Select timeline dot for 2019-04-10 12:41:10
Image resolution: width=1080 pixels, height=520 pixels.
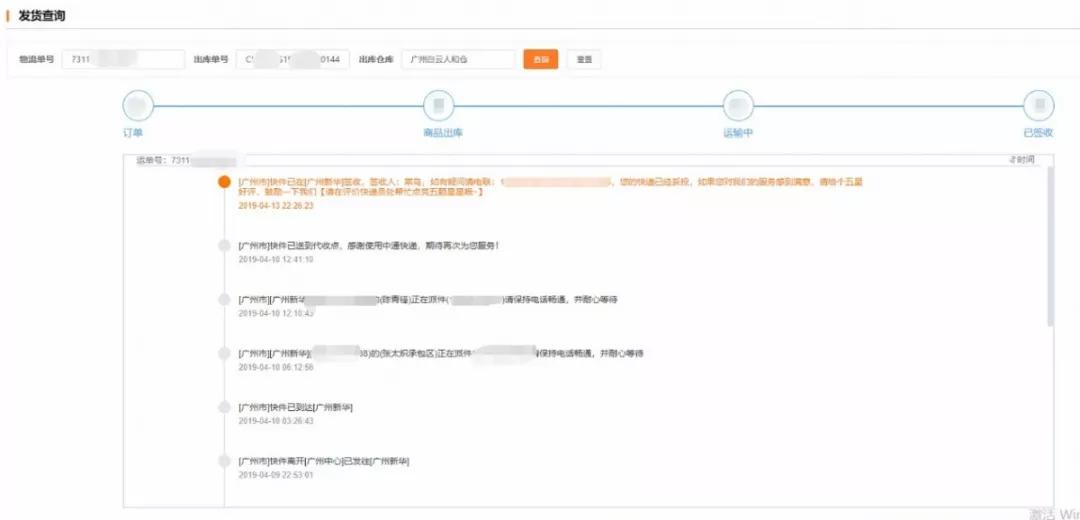tap(224, 245)
